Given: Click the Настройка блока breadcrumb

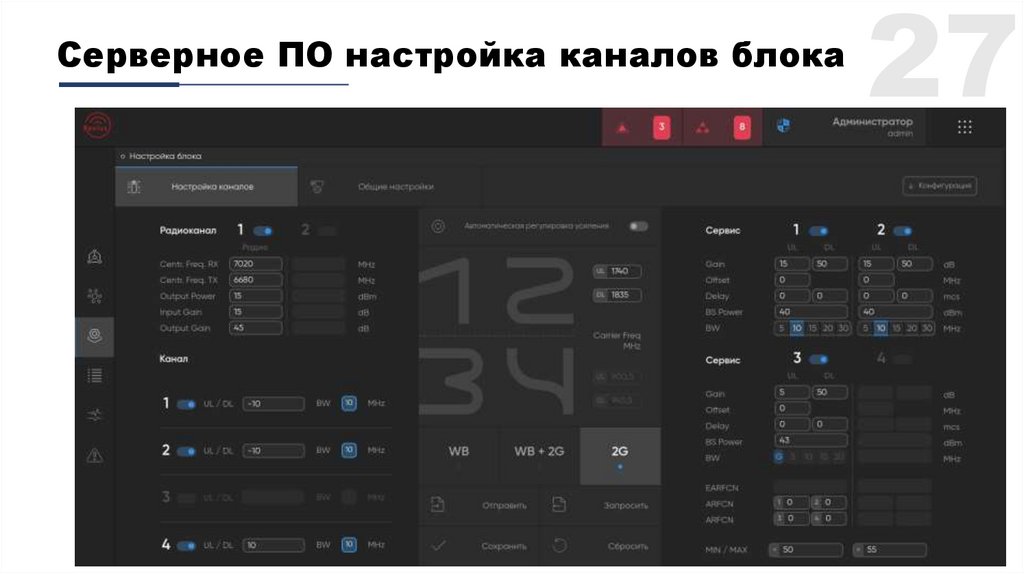Looking at the screenshot, I should tap(165, 156).
